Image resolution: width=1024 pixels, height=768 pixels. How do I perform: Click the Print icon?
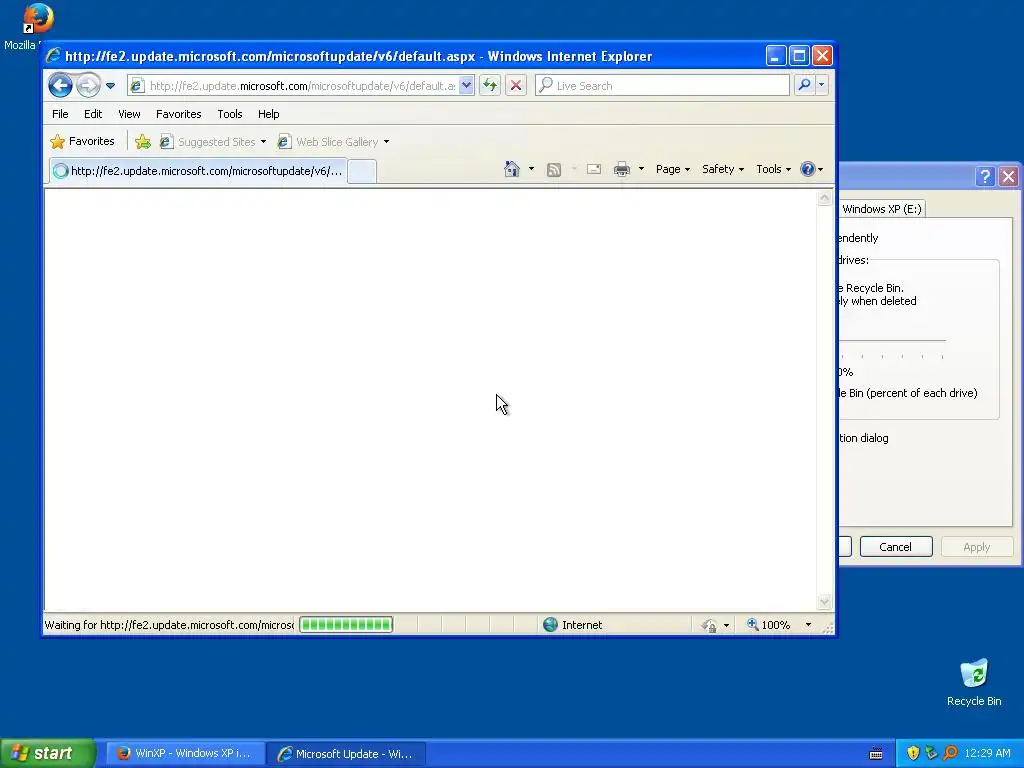[x=622, y=170]
